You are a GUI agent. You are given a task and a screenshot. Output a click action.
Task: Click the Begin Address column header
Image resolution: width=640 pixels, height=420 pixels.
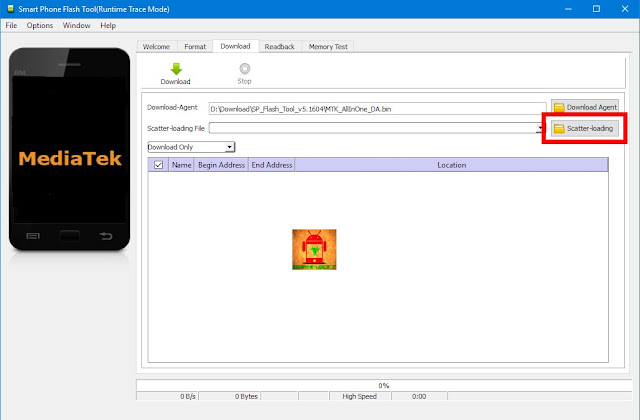tap(221, 165)
